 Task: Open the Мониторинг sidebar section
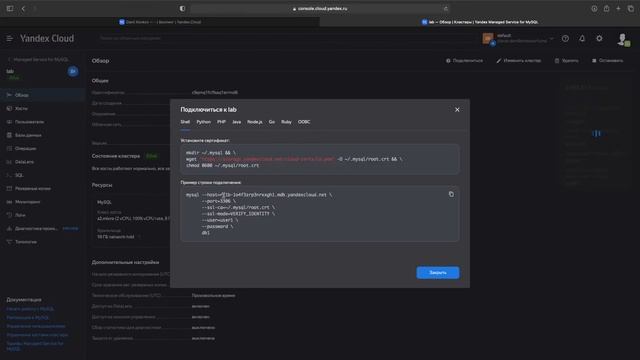42,202
